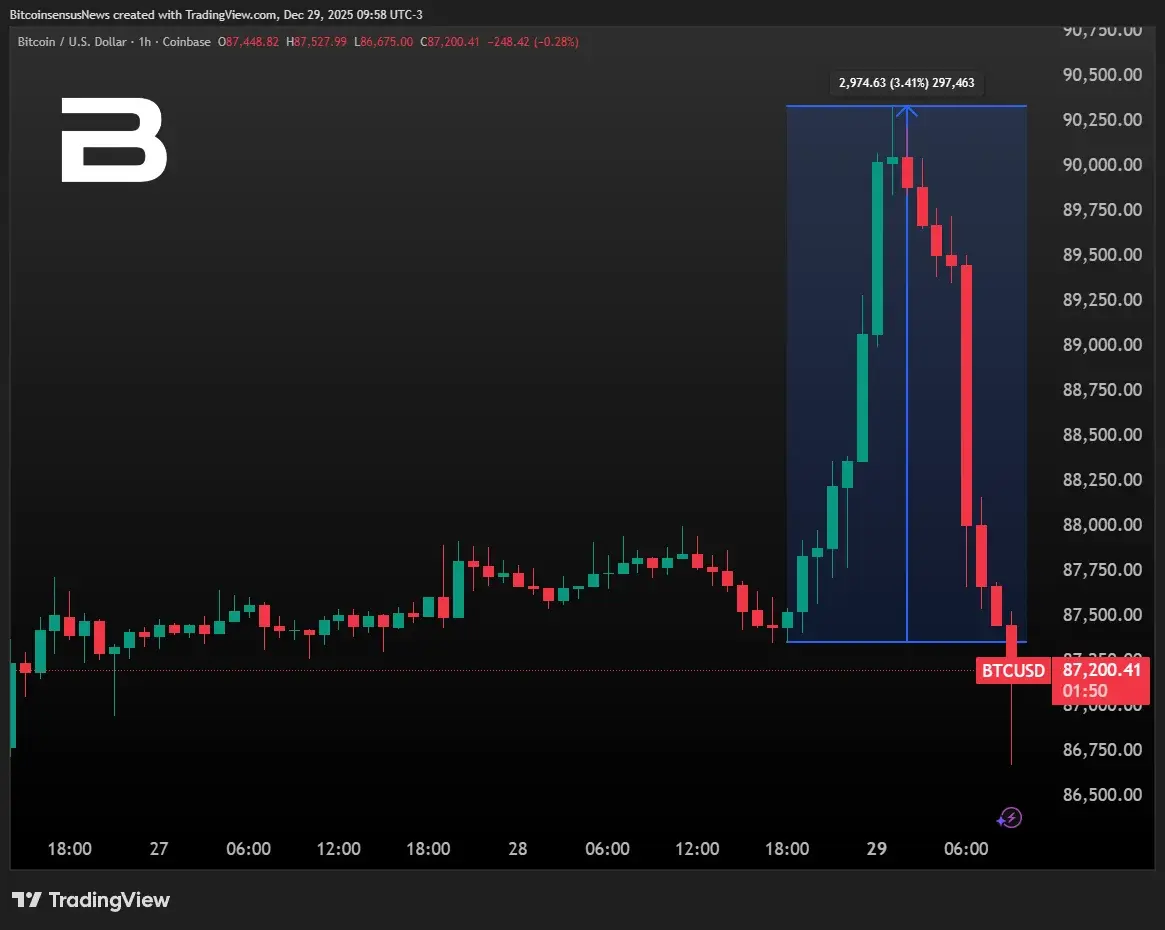Image resolution: width=1165 pixels, height=930 pixels.
Task: Click the red BTCUSD price tag
Action: (1013, 670)
